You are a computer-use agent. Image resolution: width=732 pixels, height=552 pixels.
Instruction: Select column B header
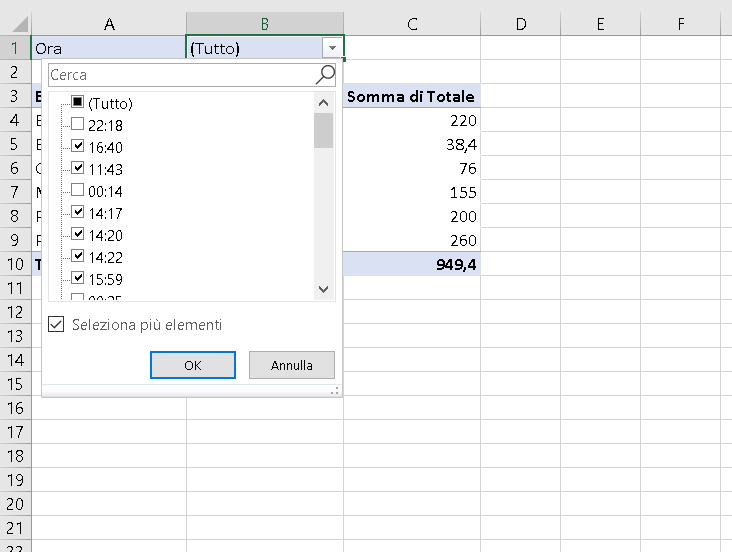[x=265, y=24]
